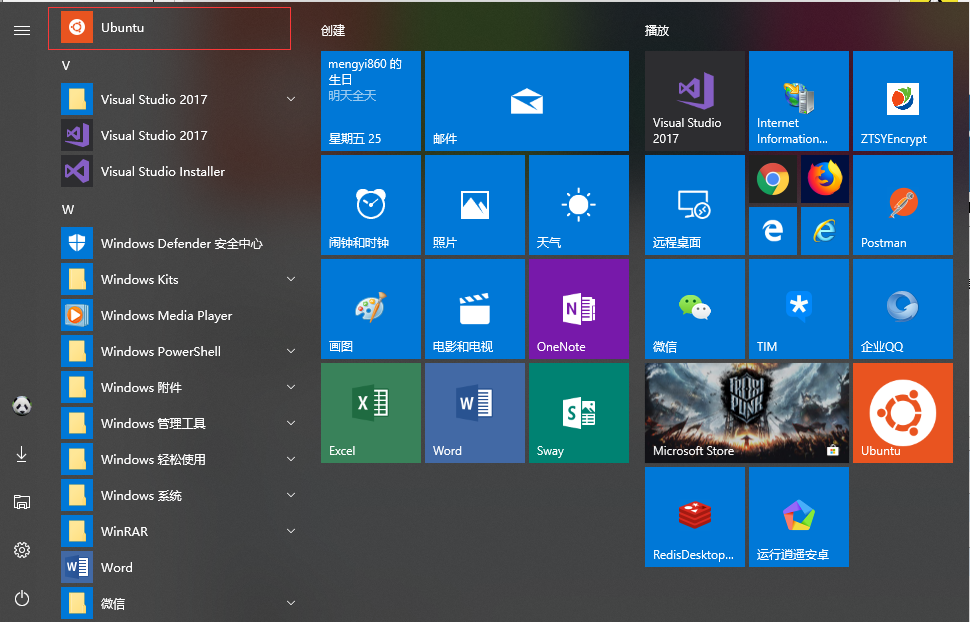The height and width of the screenshot is (622, 970).
Task: Expand the start menu hamburger button
Action: (22, 30)
